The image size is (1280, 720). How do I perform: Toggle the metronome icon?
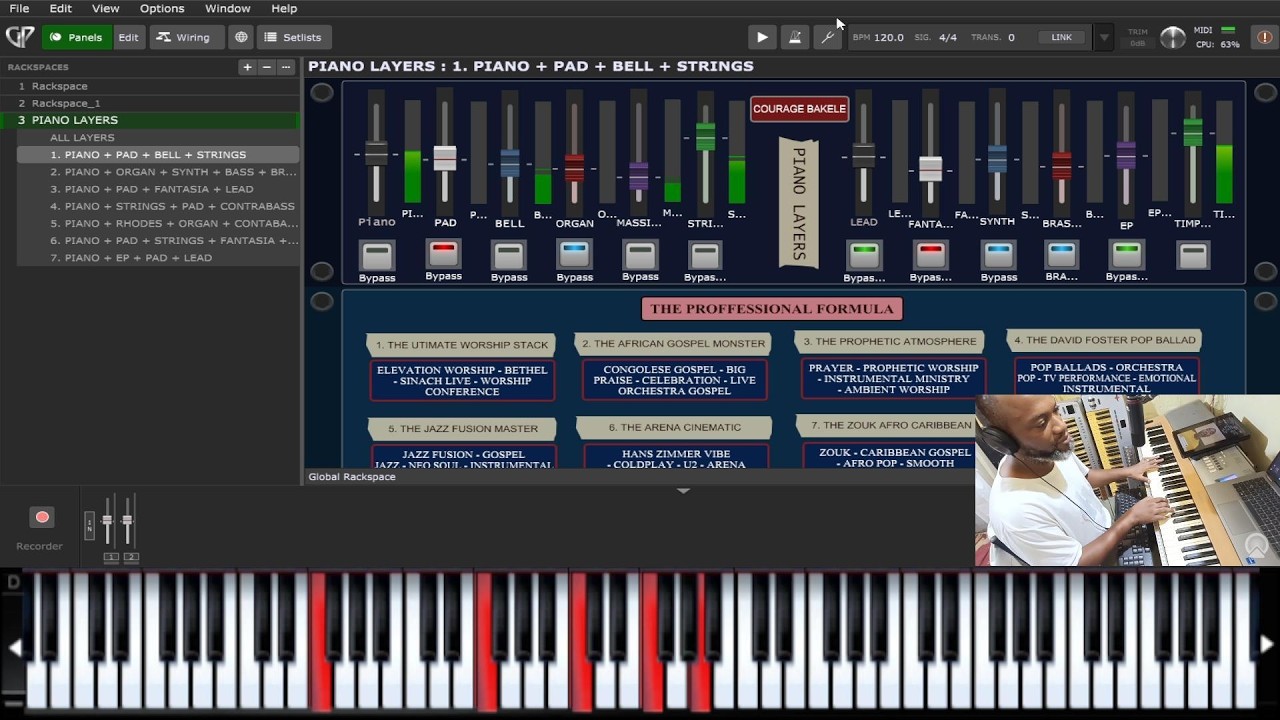[795, 37]
